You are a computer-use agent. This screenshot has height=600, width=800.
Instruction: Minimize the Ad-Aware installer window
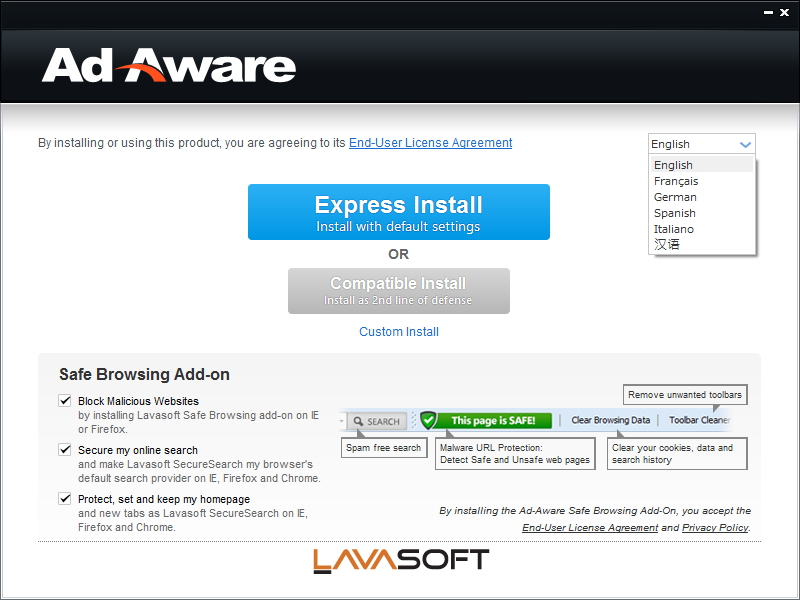coord(768,13)
